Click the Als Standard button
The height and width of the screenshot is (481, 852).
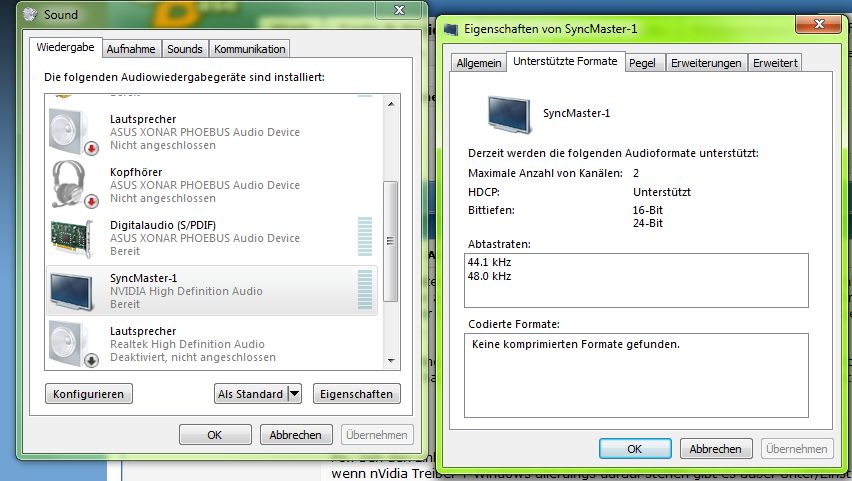point(251,393)
